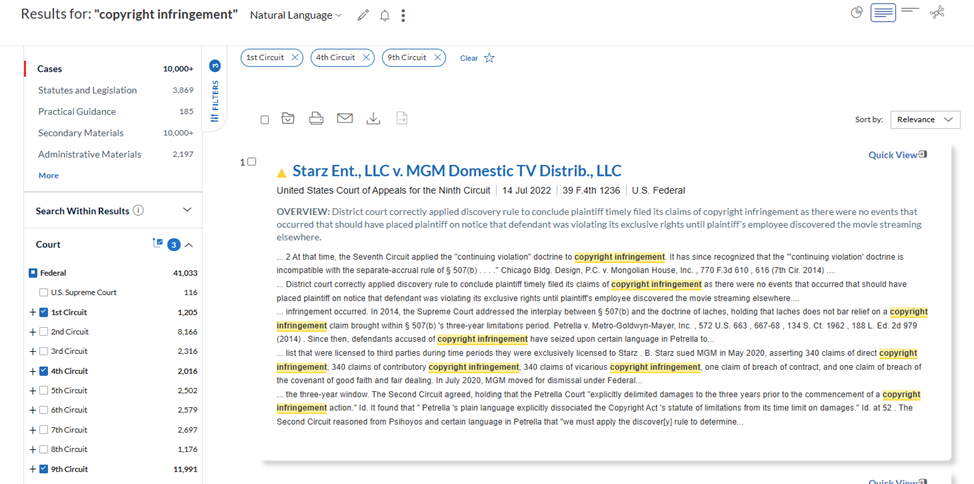Click the bell icon to create alert
The width and height of the screenshot is (974, 484).
coord(384,16)
